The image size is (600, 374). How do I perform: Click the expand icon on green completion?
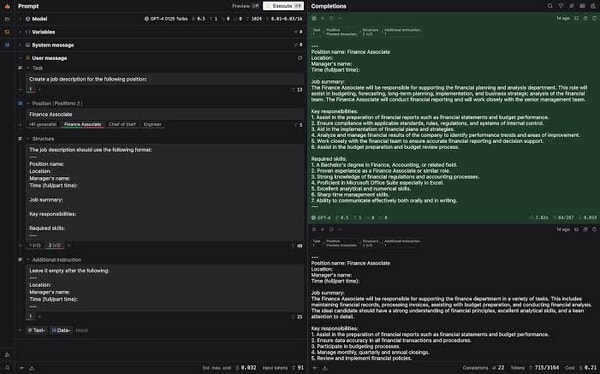[577, 18]
